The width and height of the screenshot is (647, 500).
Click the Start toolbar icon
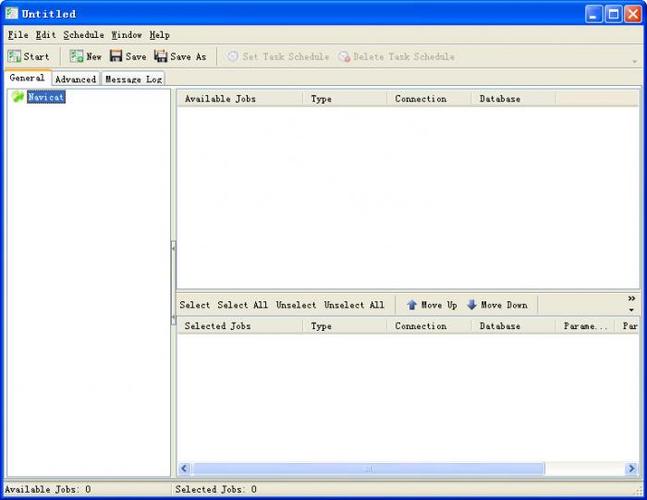click(14, 57)
